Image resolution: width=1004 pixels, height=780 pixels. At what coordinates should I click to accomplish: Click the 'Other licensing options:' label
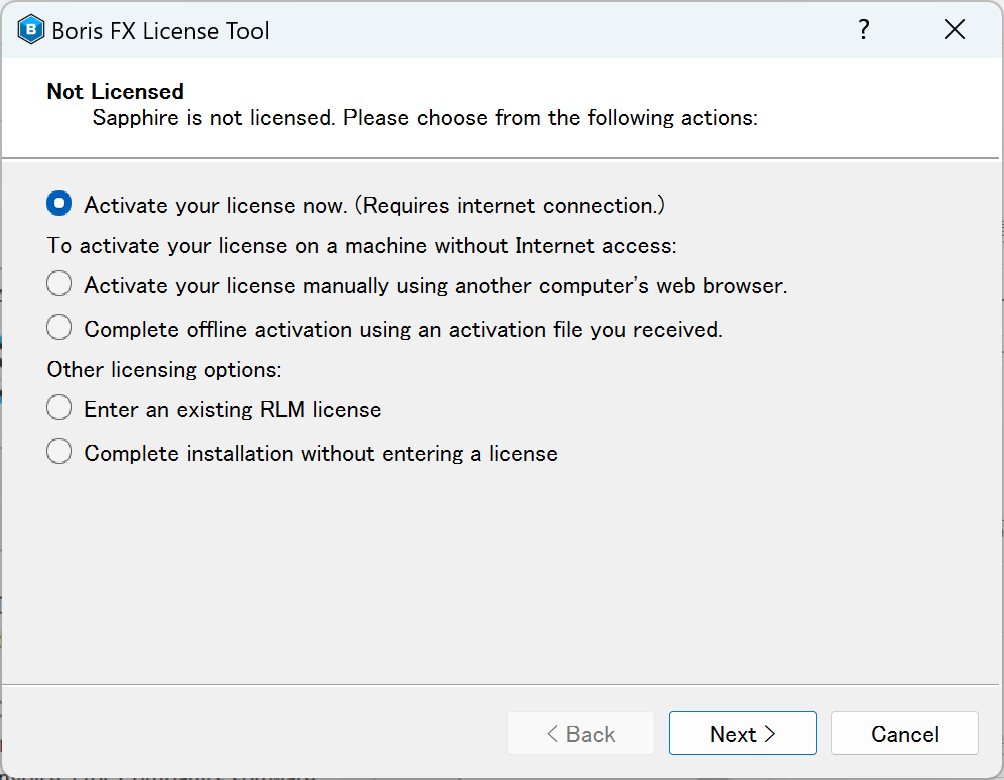tap(164, 370)
